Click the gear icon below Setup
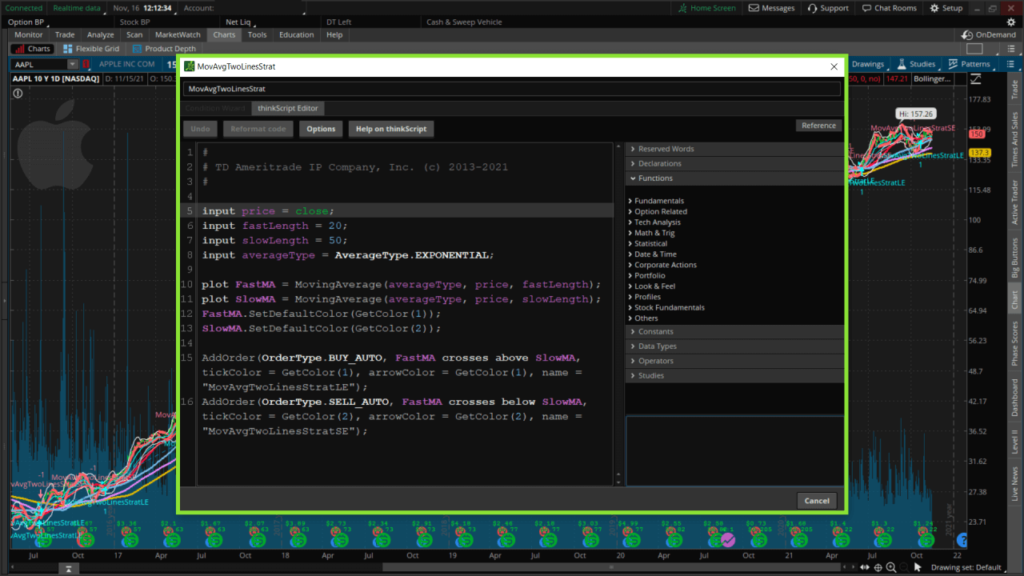This screenshot has height=576, width=1024. point(1011,22)
